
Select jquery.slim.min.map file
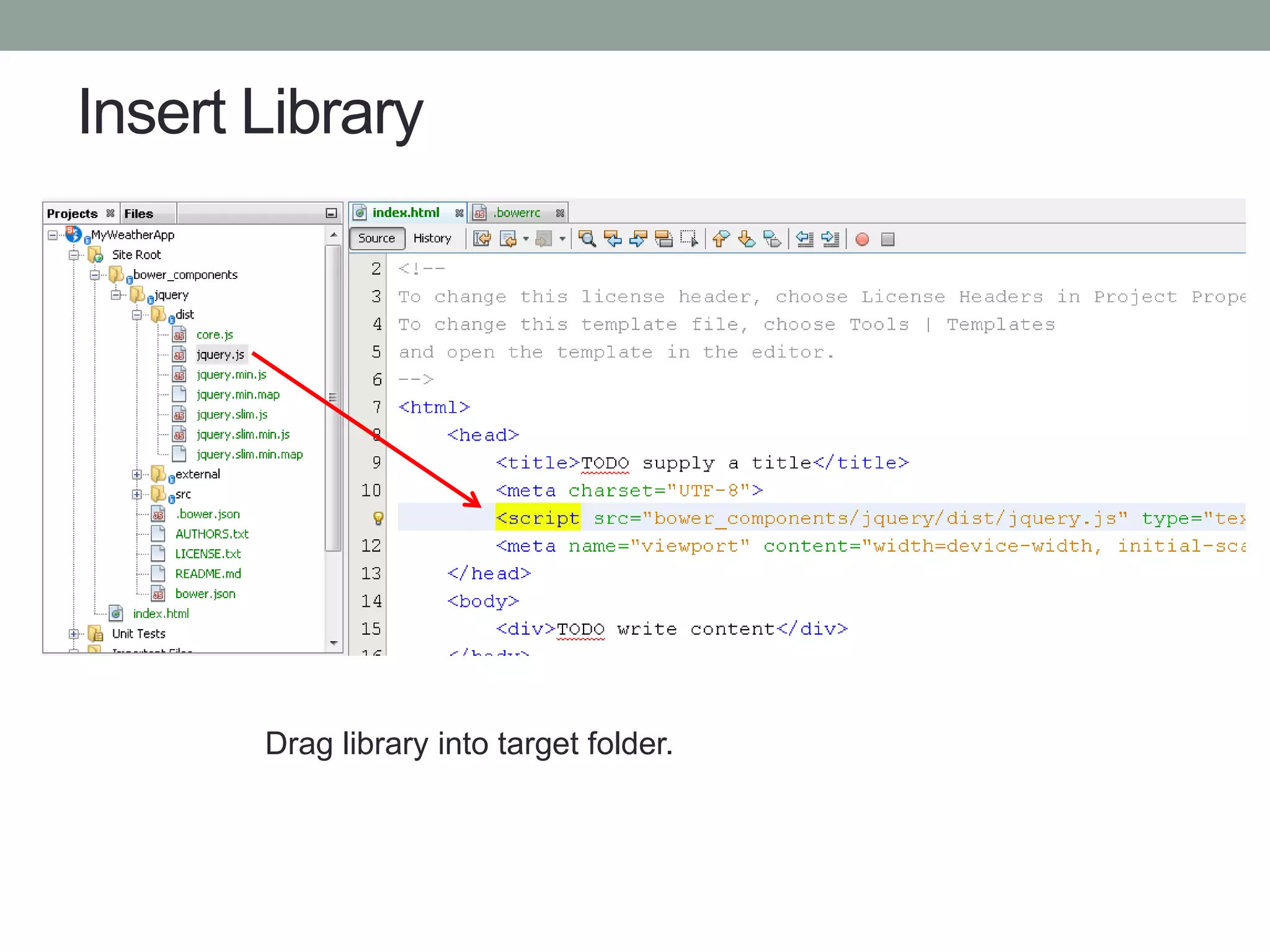(250, 454)
